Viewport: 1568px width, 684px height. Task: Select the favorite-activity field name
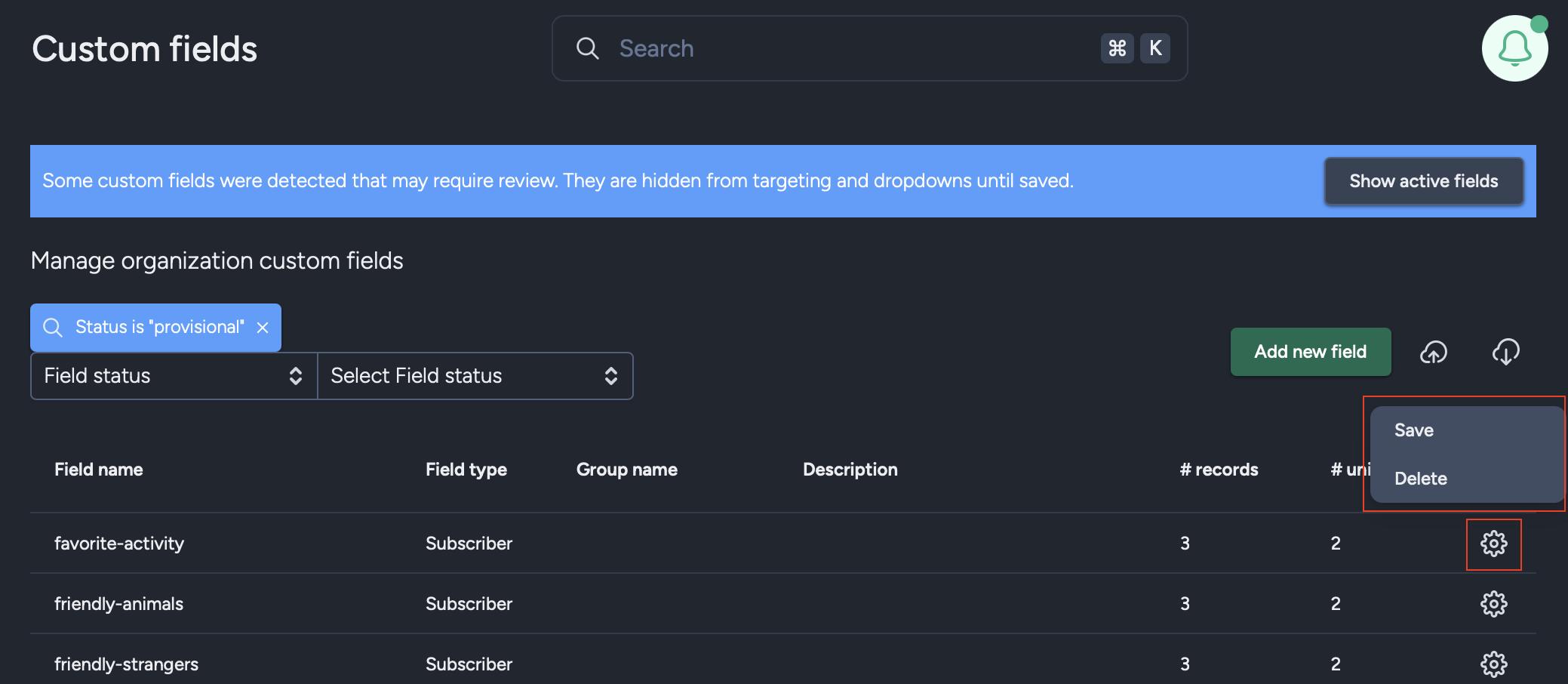point(119,544)
